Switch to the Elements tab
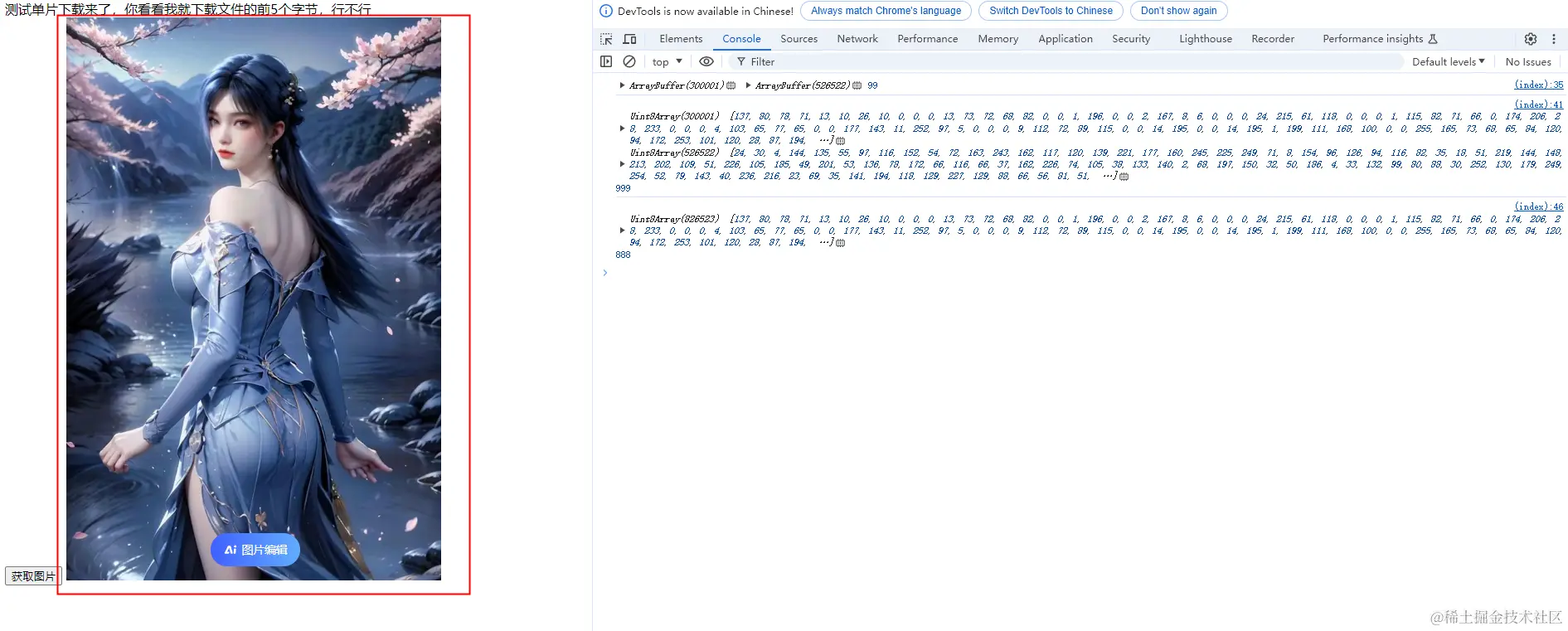Viewport: 1568px width, 631px height. point(681,39)
